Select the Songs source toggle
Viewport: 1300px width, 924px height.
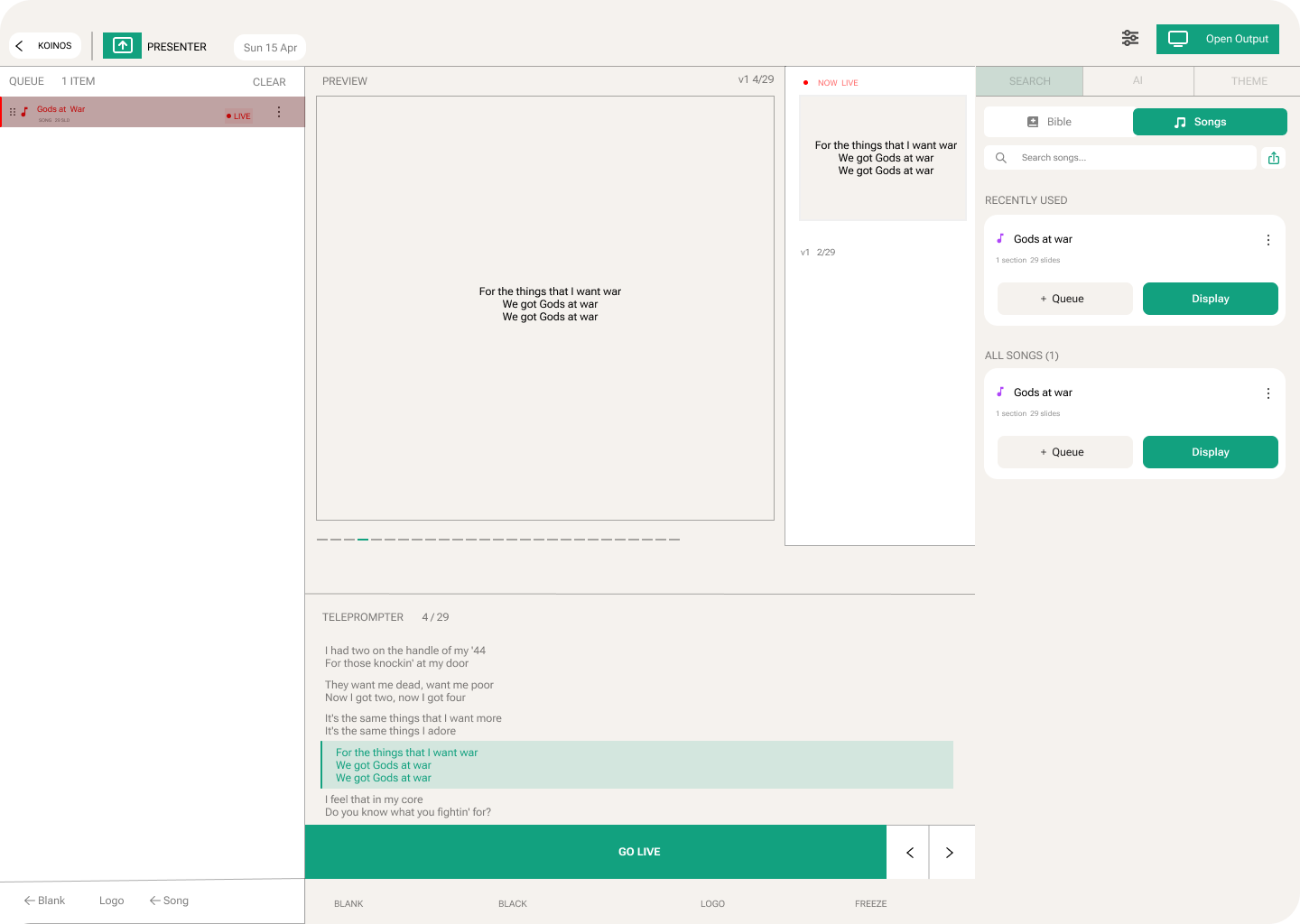(x=1209, y=122)
